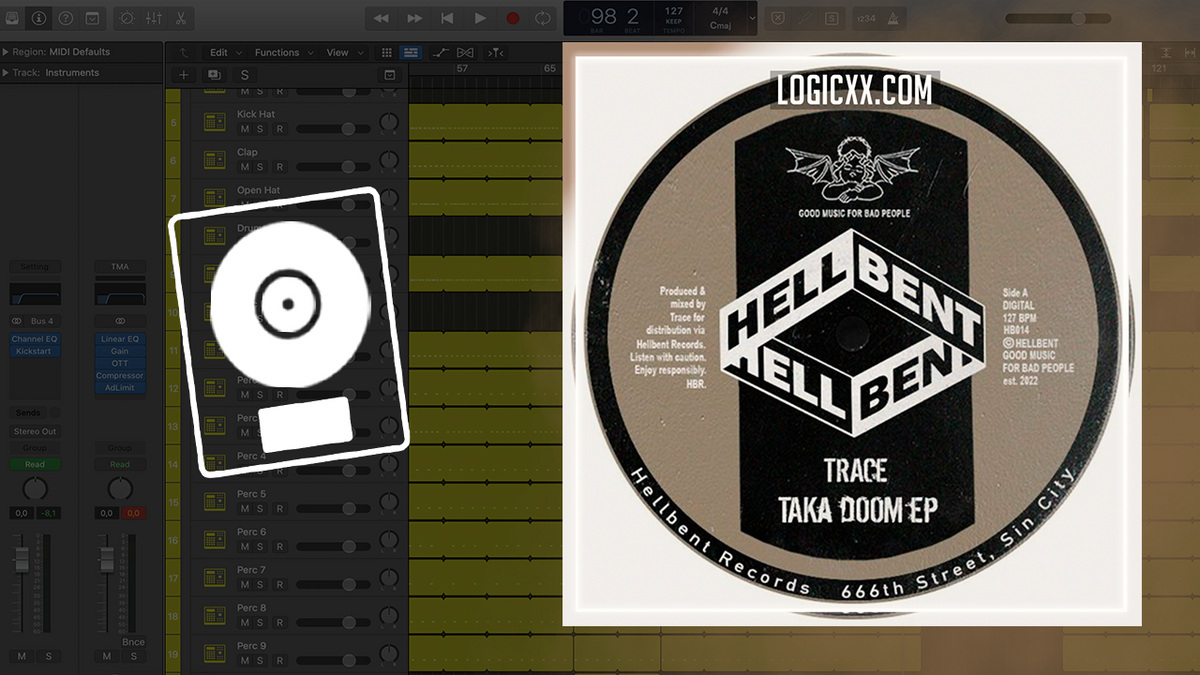Open the Channel EQ plugin slot

(x=34, y=339)
